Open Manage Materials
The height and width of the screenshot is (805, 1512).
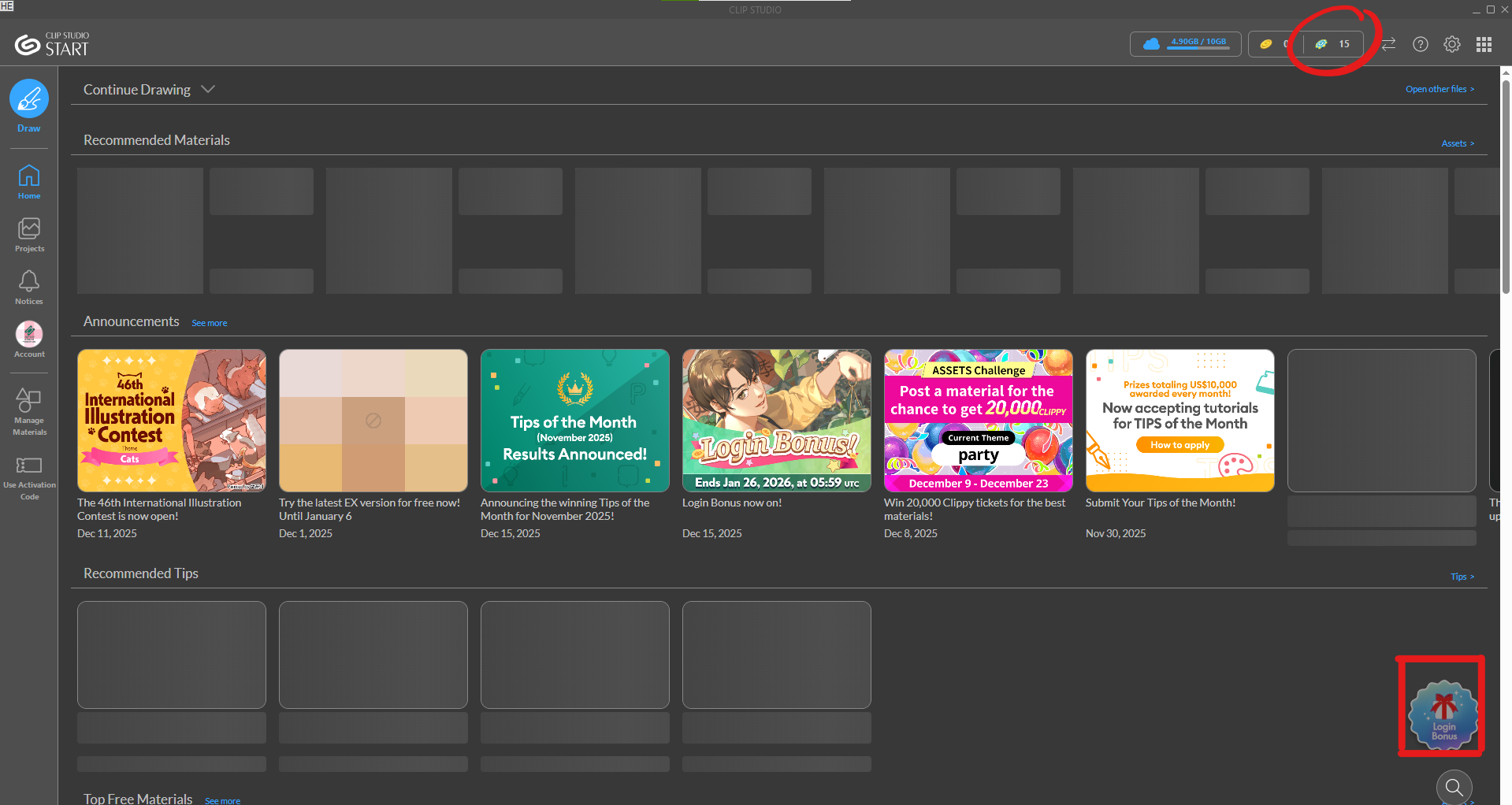click(29, 411)
